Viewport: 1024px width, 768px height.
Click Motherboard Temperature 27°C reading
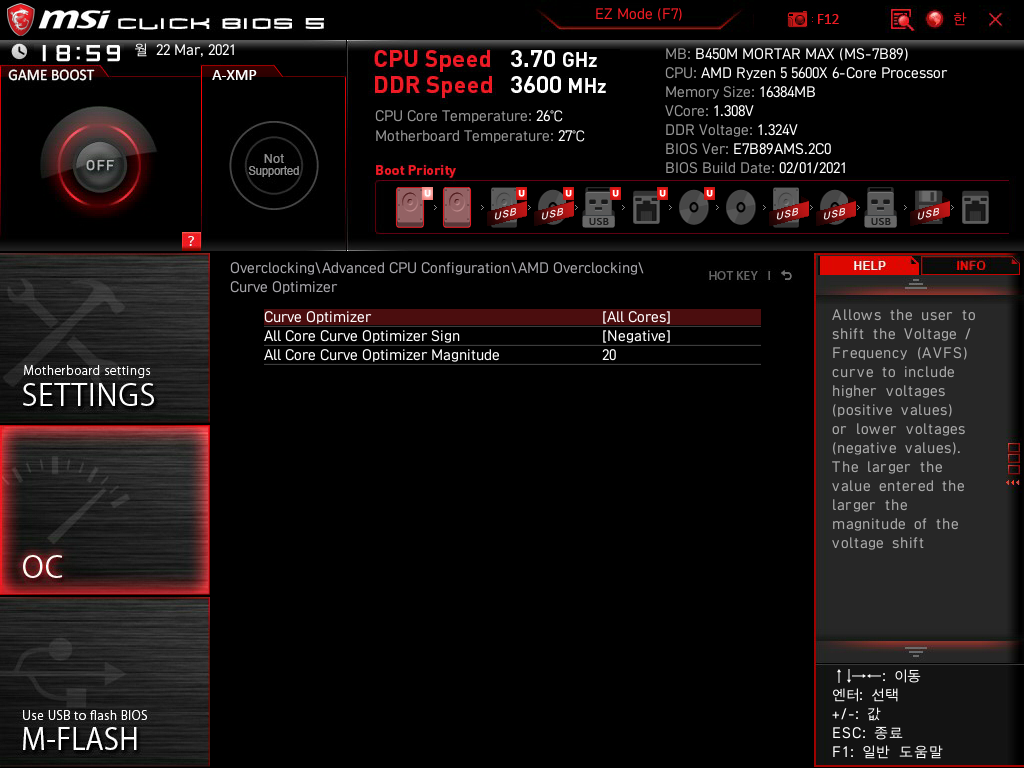pos(479,136)
